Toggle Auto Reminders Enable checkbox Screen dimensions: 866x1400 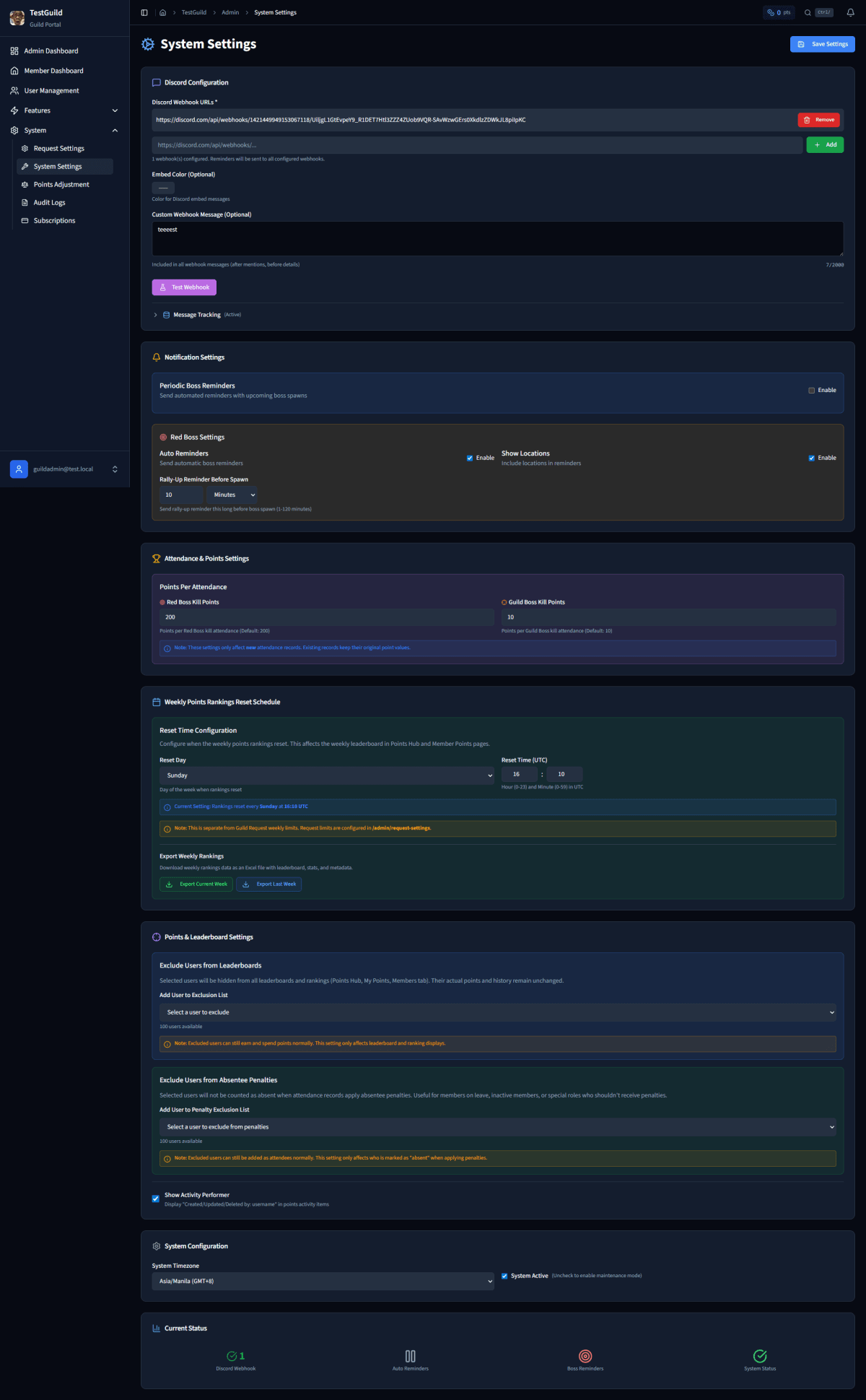470,458
